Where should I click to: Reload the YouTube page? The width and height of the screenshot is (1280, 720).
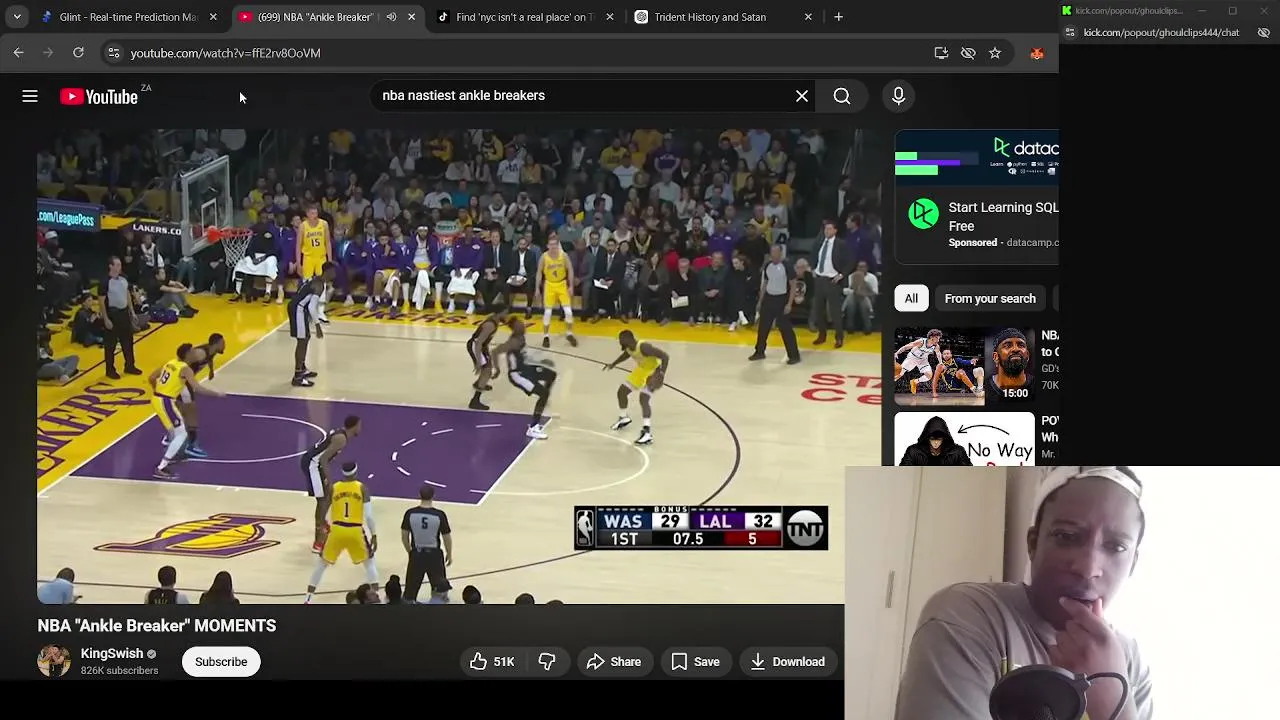pos(78,53)
